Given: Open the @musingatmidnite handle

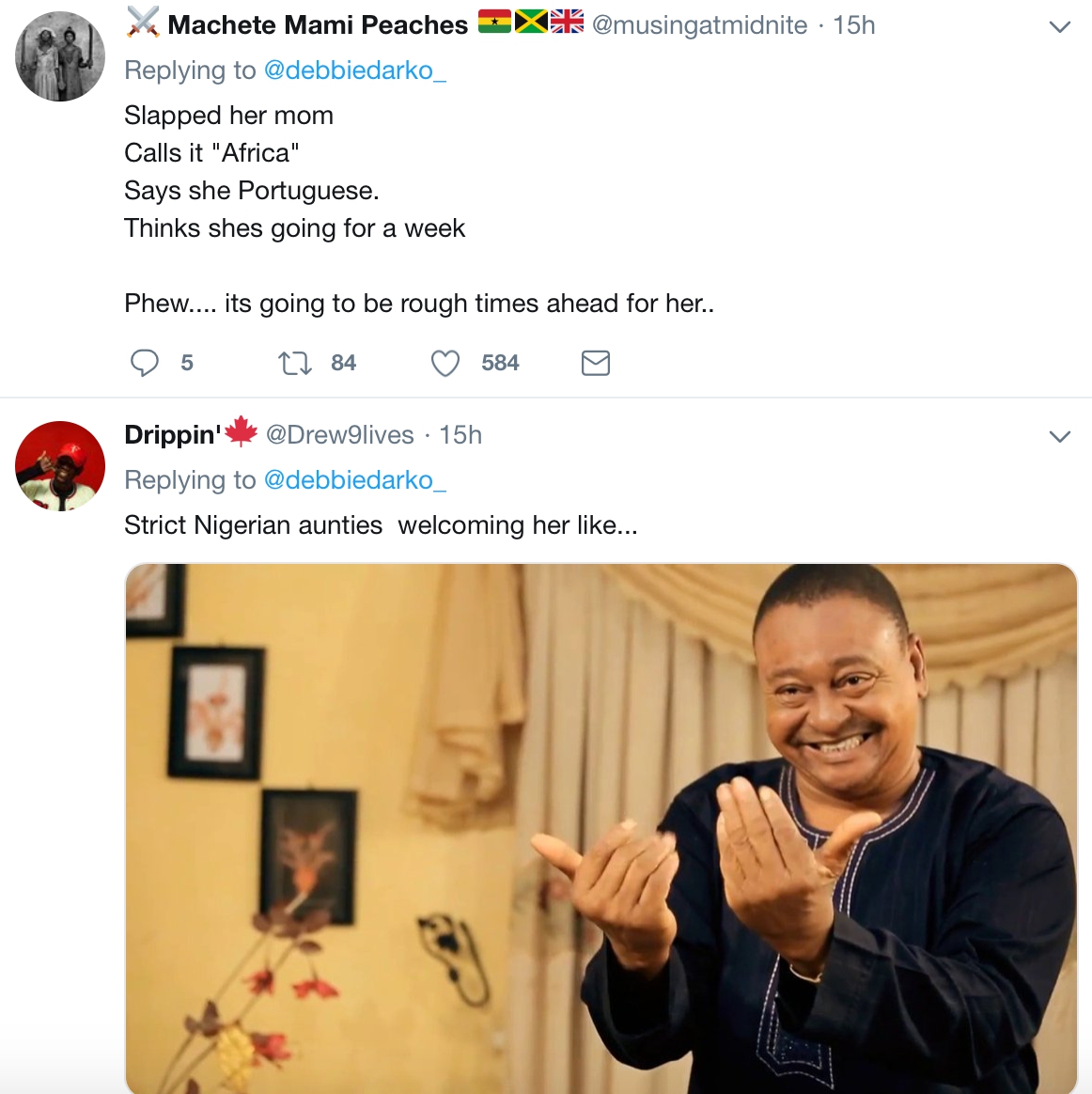Looking at the screenshot, I should [x=699, y=25].
